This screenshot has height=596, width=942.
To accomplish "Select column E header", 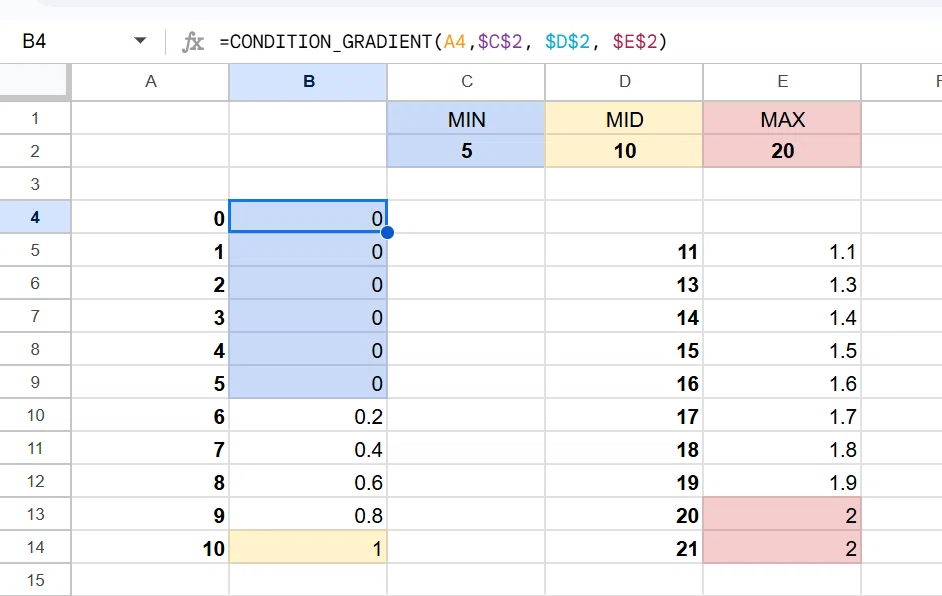I will coord(782,81).
